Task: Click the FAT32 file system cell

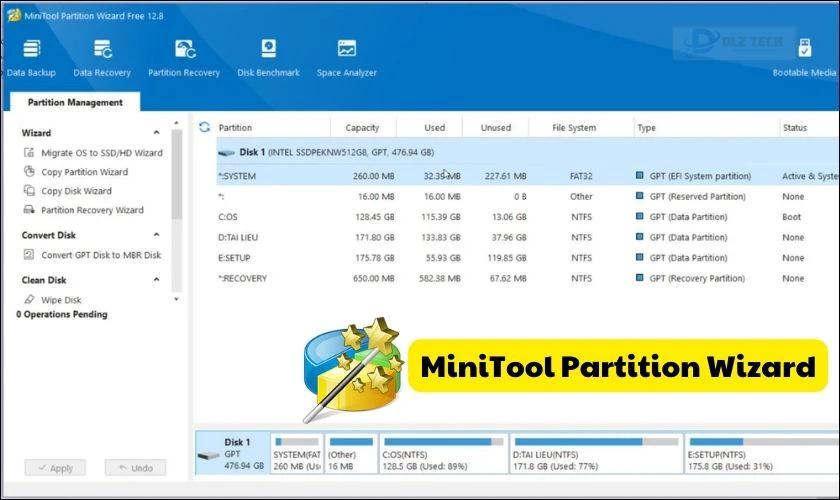Action: point(581,176)
